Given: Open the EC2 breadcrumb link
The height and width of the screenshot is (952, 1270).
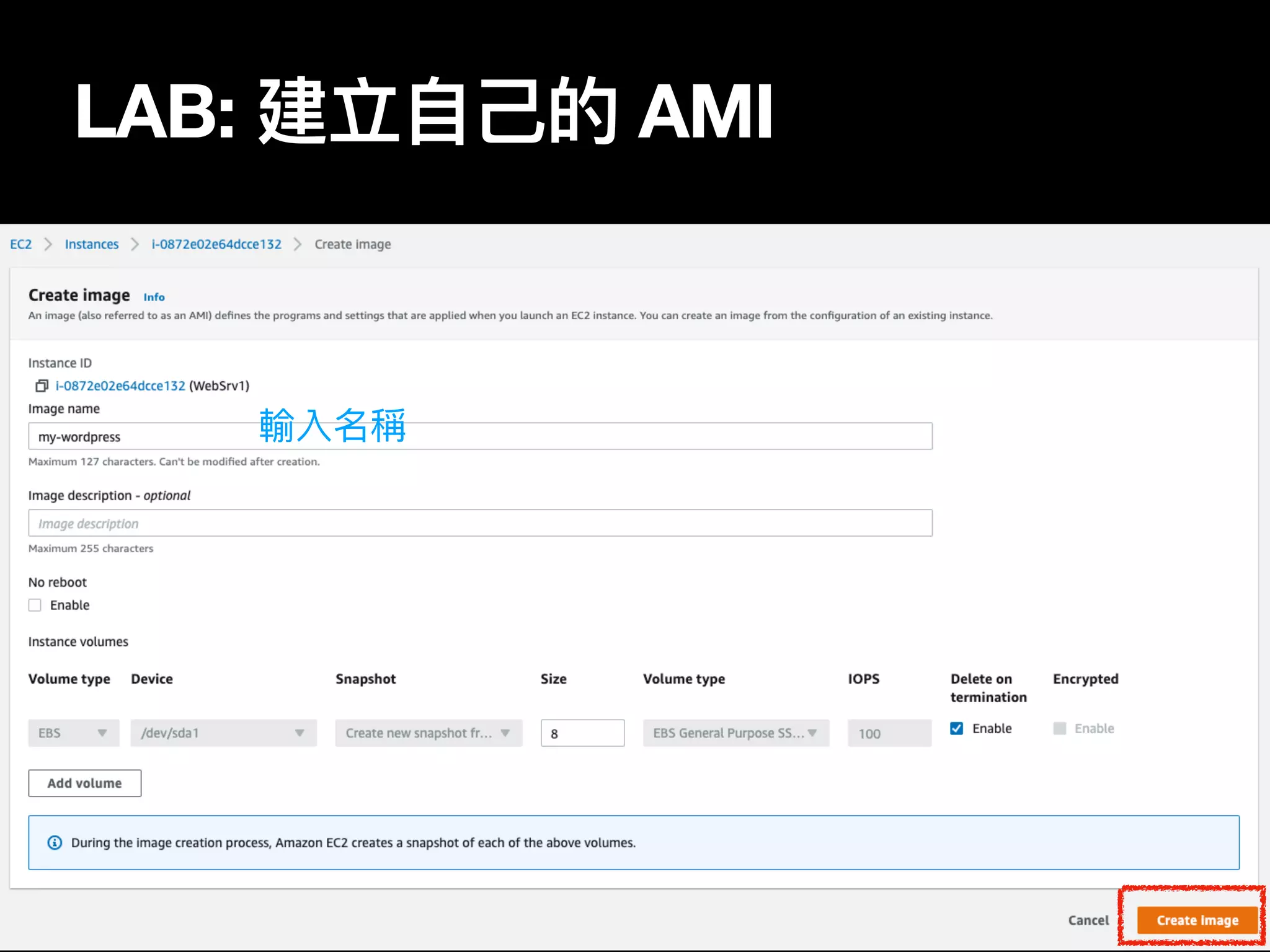Looking at the screenshot, I should point(20,244).
